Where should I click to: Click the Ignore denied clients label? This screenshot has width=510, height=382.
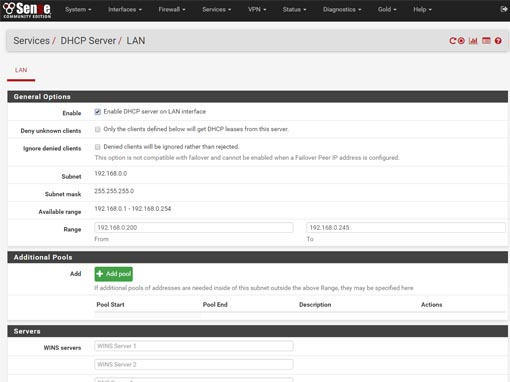click(x=52, y=148)
